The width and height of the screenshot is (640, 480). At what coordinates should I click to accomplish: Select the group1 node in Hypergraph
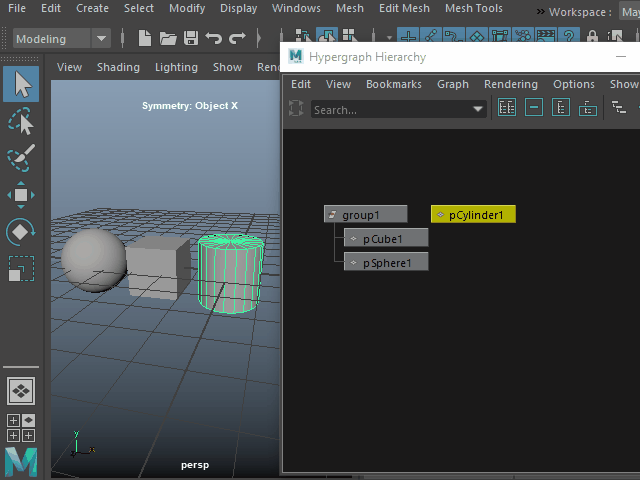point(366,214)
